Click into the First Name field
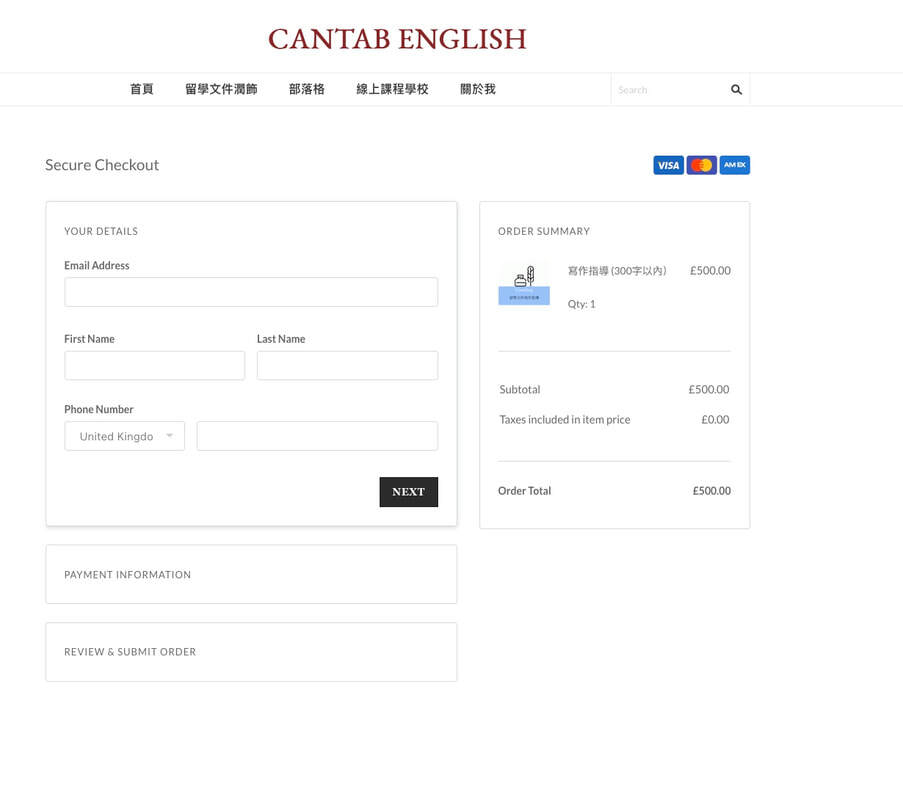This screenshot has width=903, height=800. 154,365
